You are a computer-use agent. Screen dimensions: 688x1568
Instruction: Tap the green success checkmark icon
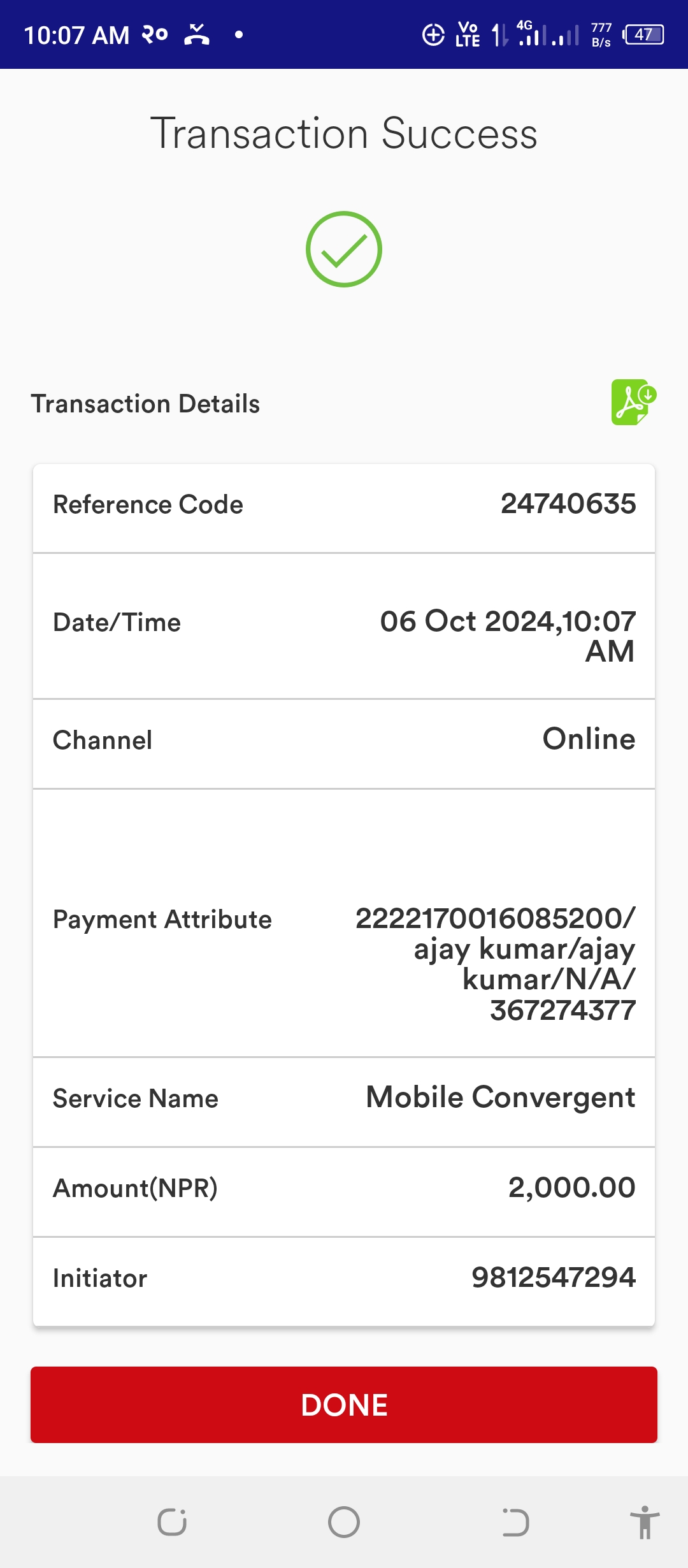344,249
